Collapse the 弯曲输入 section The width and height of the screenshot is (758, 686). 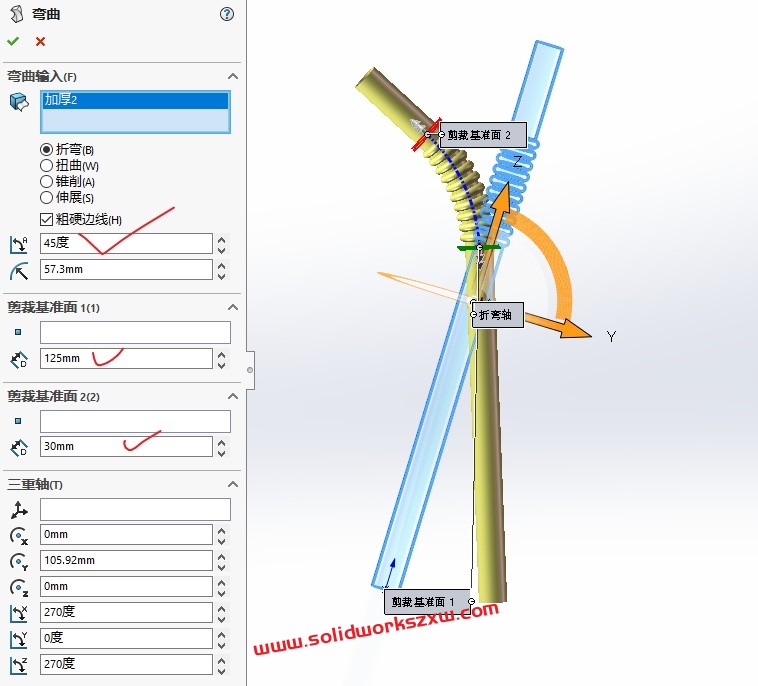(233, 76)
